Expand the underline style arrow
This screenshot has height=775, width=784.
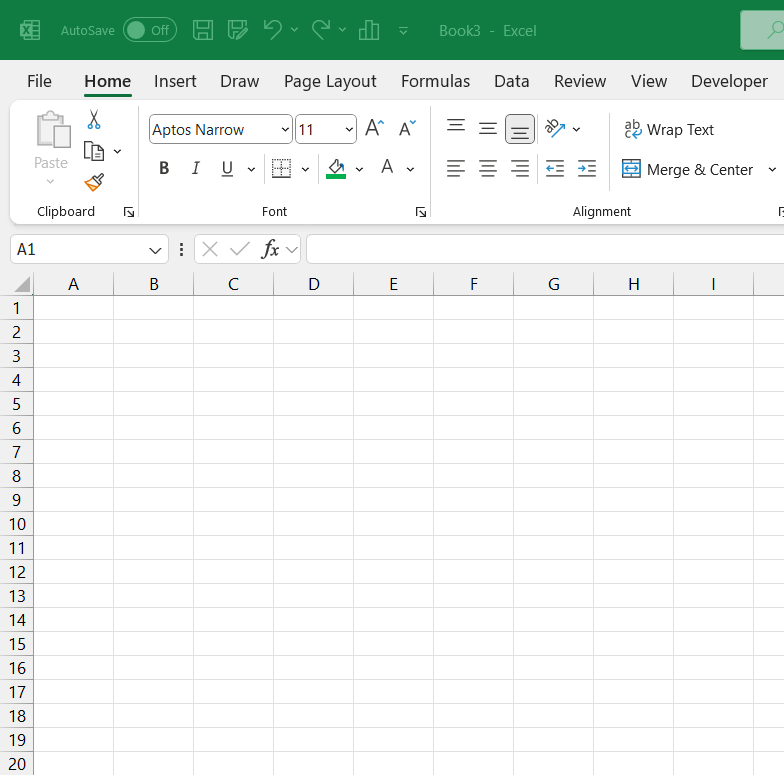click(252, 170)
